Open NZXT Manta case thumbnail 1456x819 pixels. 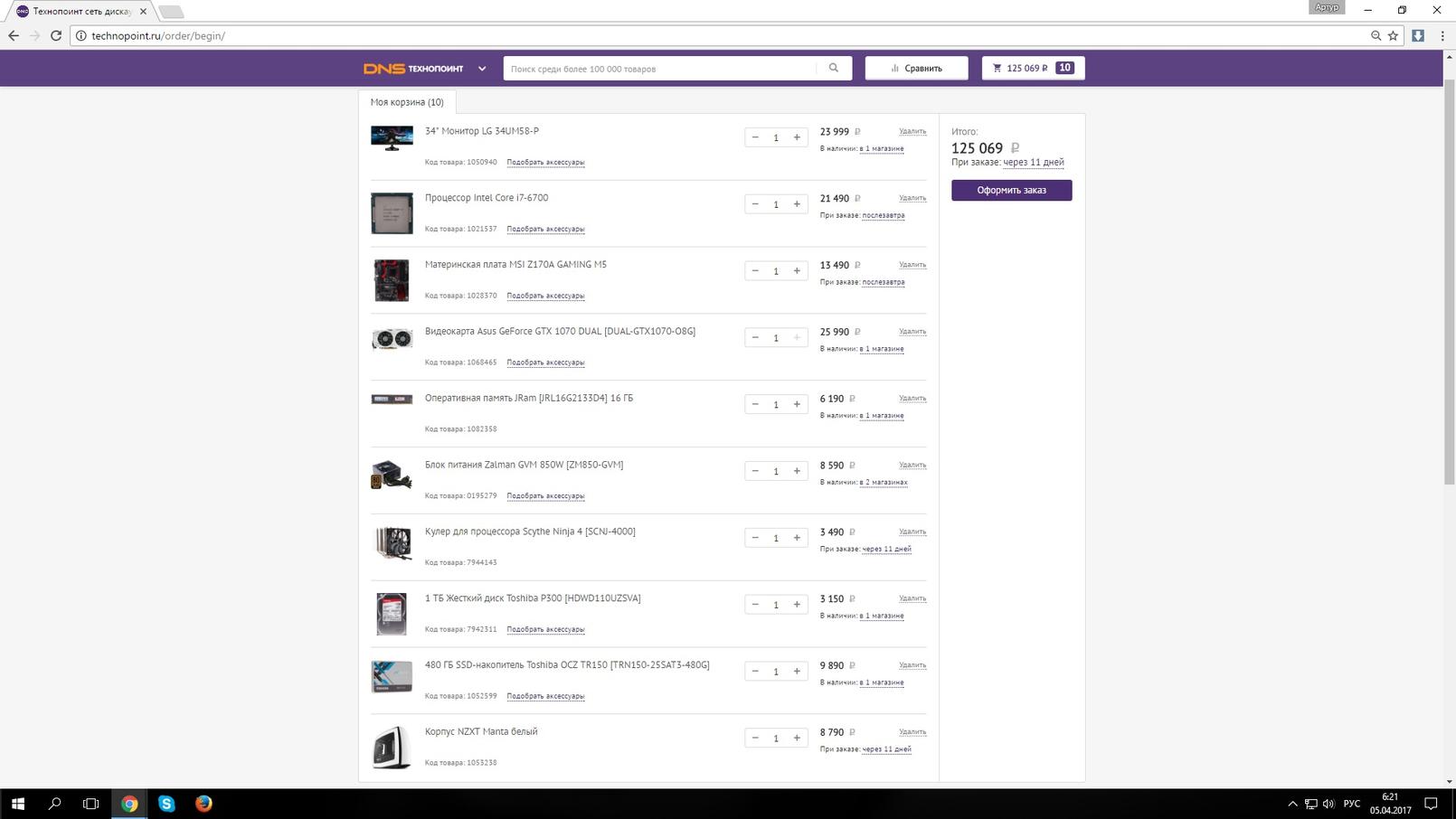click(392, 747)
